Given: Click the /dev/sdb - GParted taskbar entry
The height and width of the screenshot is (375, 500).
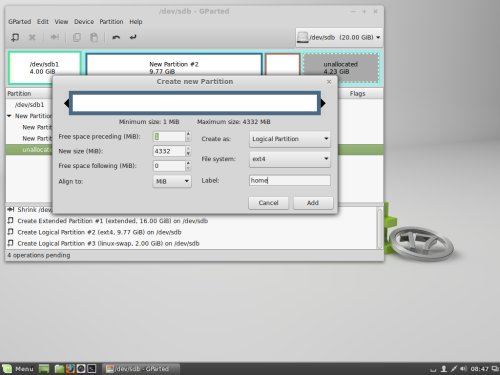Looking at the screenshot, I should 141,369.
